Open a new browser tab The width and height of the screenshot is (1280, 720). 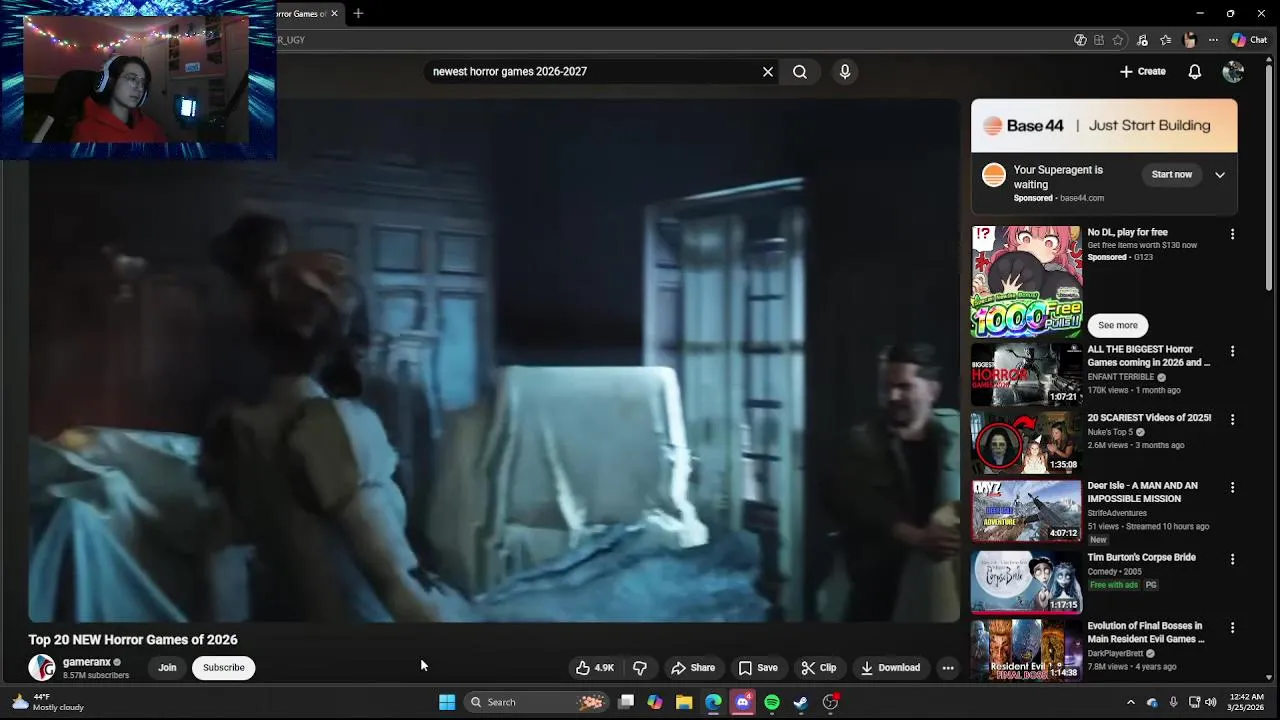358,14
